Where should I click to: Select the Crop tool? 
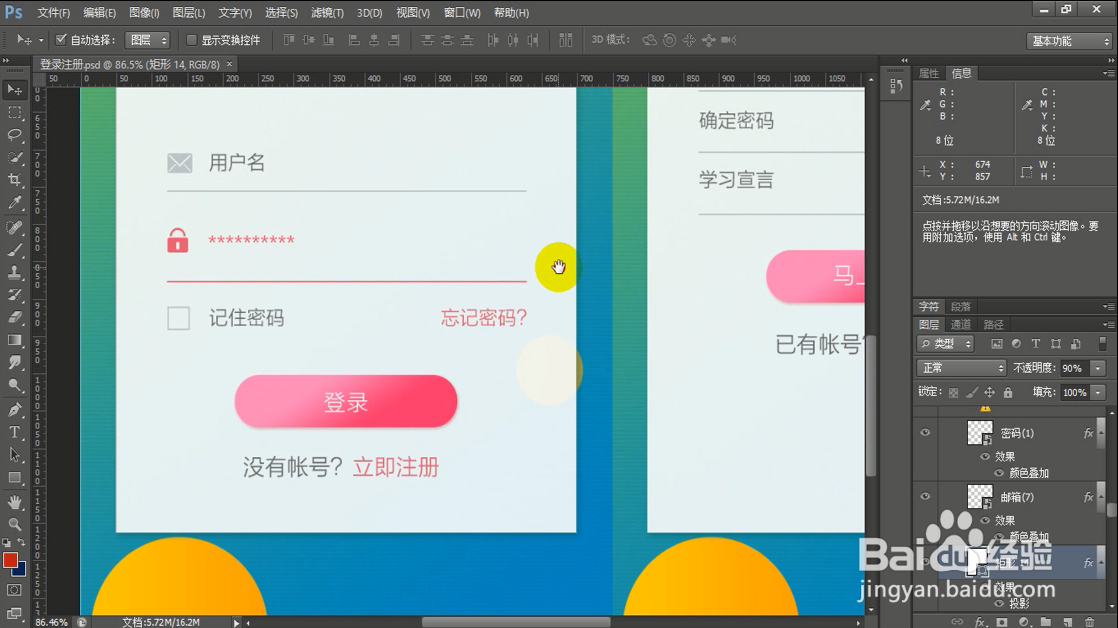click(x=14, y=180)
